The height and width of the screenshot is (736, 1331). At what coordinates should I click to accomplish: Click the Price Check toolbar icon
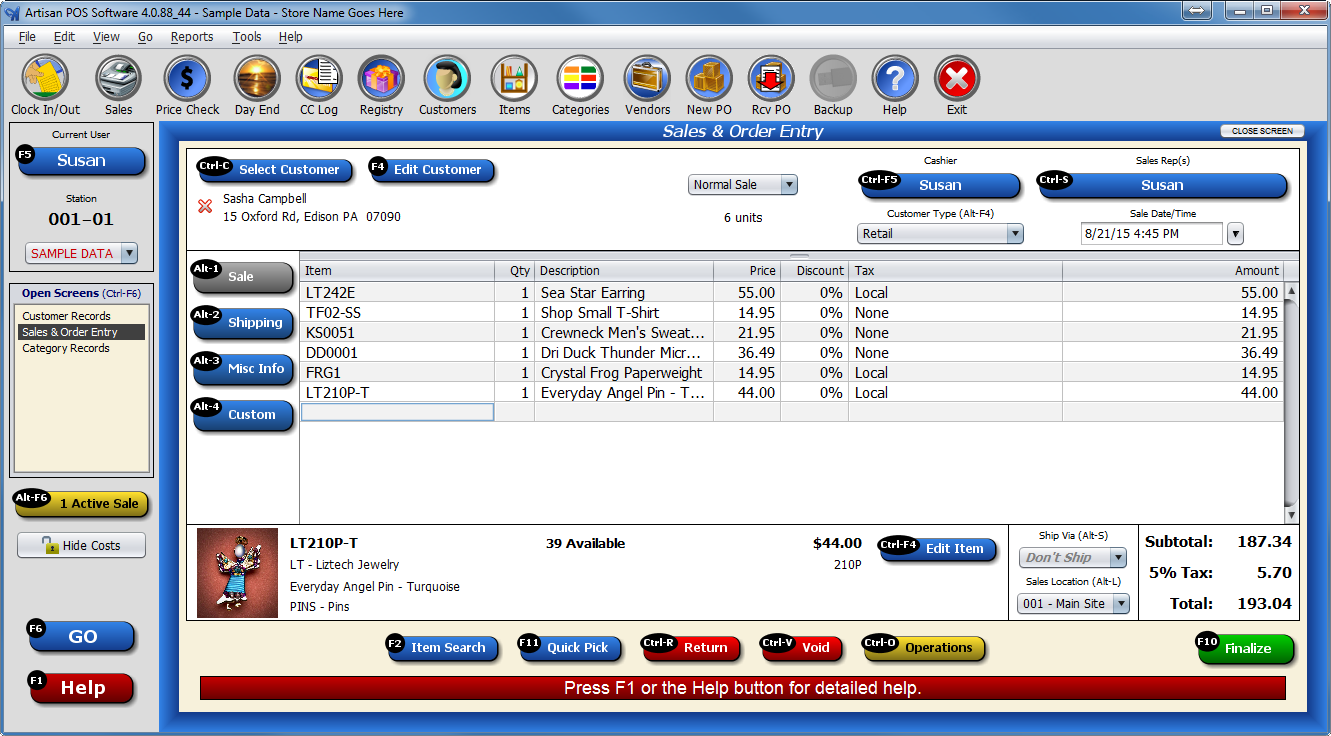coord(187,79)
